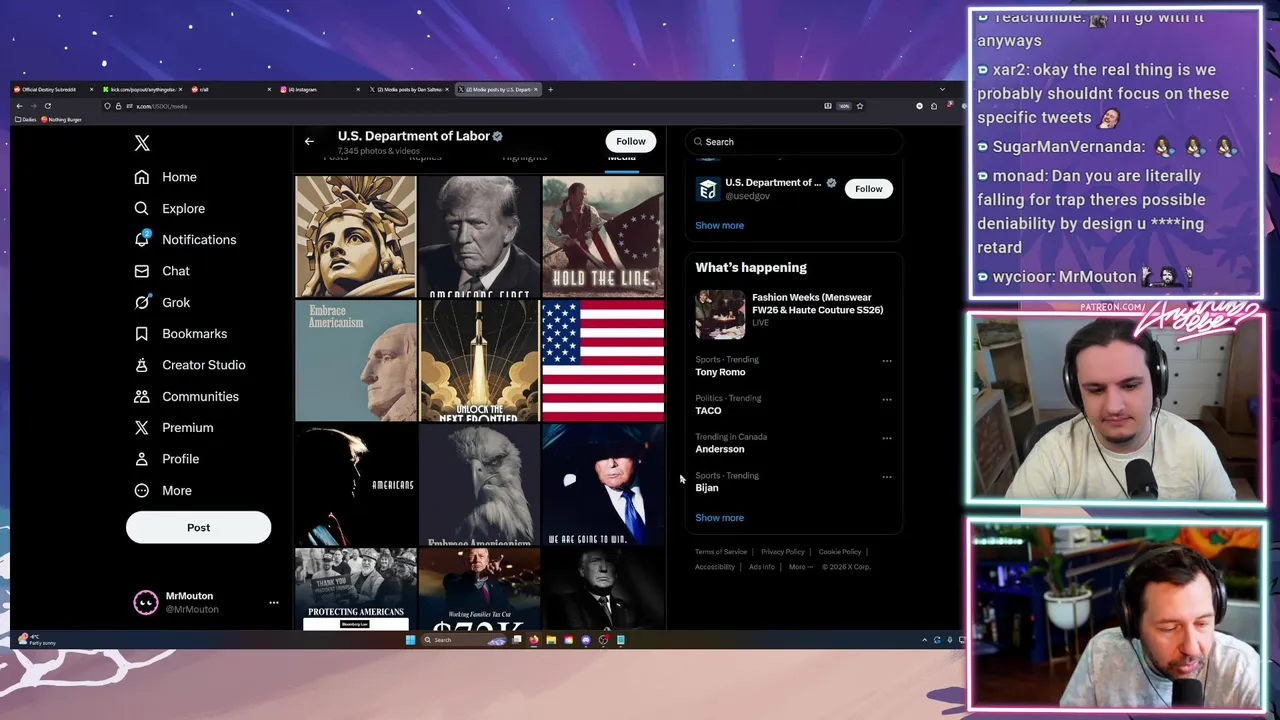Open account options dots next to MrMouton
Viewport: 1280px width, 720px height.
click(274, 602)
